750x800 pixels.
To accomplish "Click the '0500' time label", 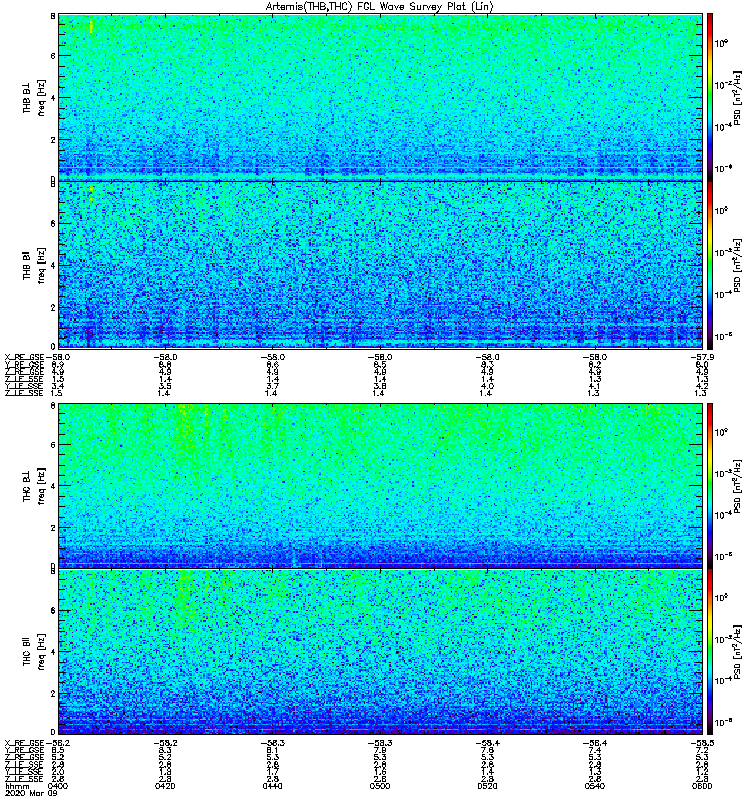I will pos(380,786).
